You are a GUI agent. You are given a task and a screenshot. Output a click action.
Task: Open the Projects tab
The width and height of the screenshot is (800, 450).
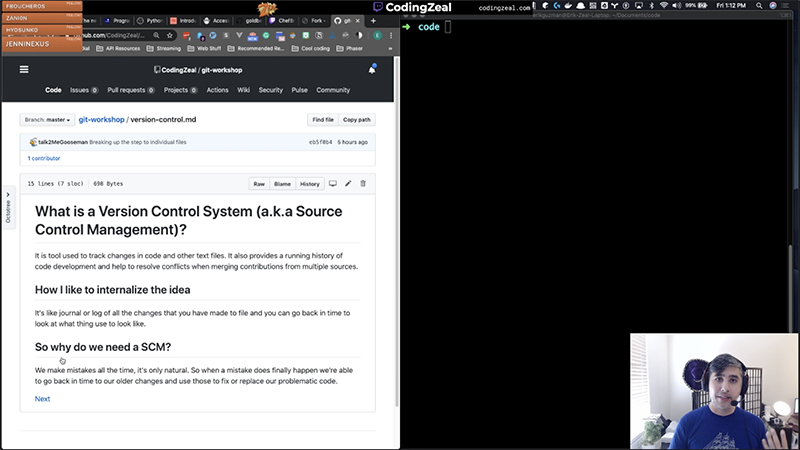click(x=180, y=90)
